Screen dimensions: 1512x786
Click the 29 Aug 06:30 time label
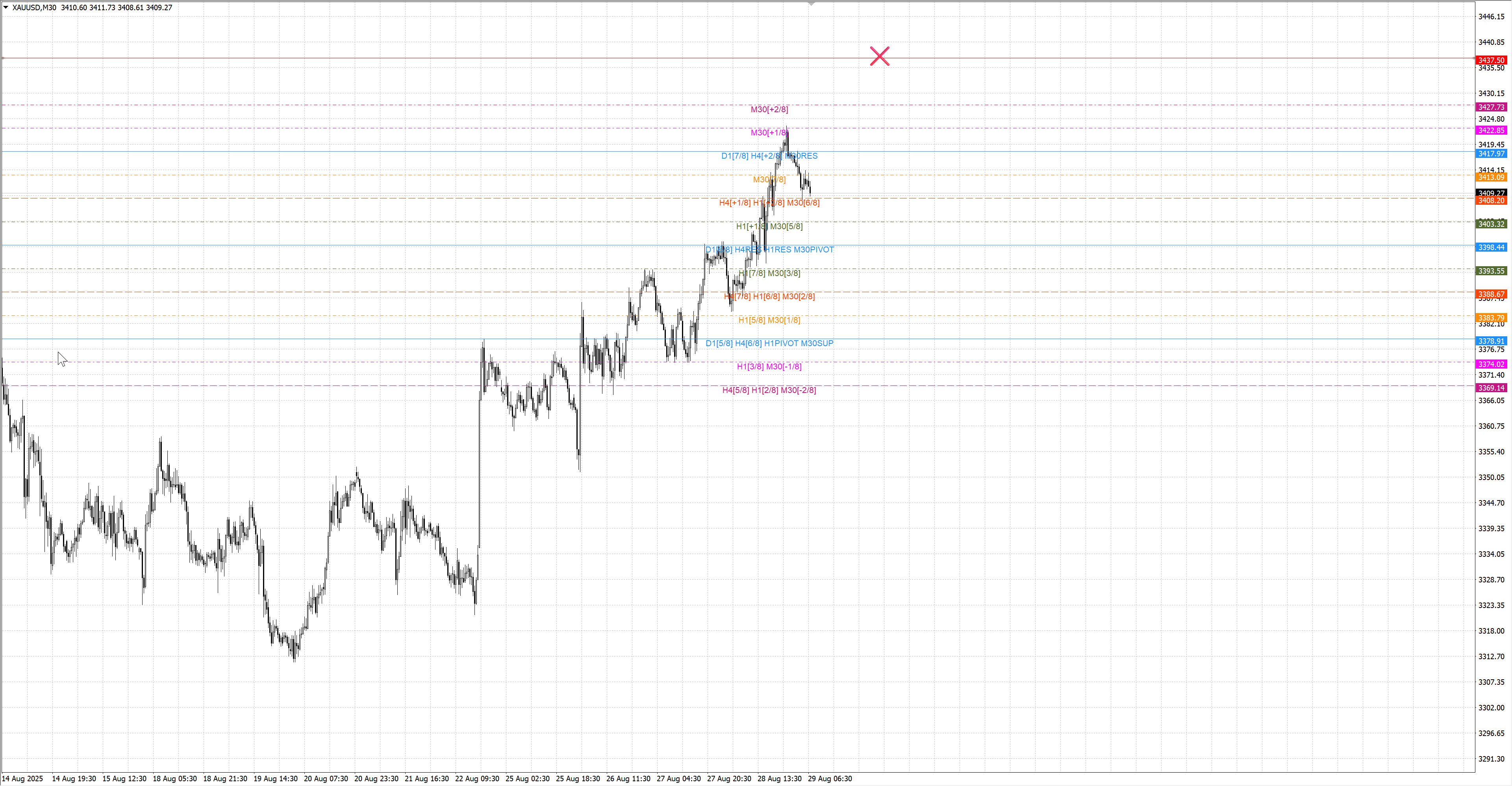(829, 779)
